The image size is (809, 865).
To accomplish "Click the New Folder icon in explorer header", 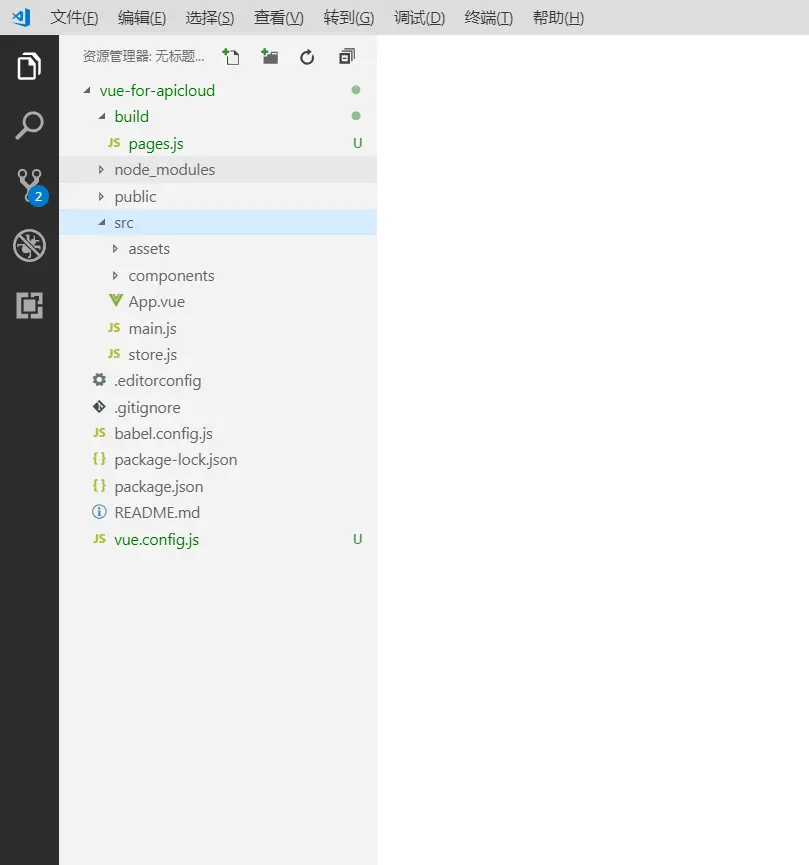I will (x=270, y=56).
